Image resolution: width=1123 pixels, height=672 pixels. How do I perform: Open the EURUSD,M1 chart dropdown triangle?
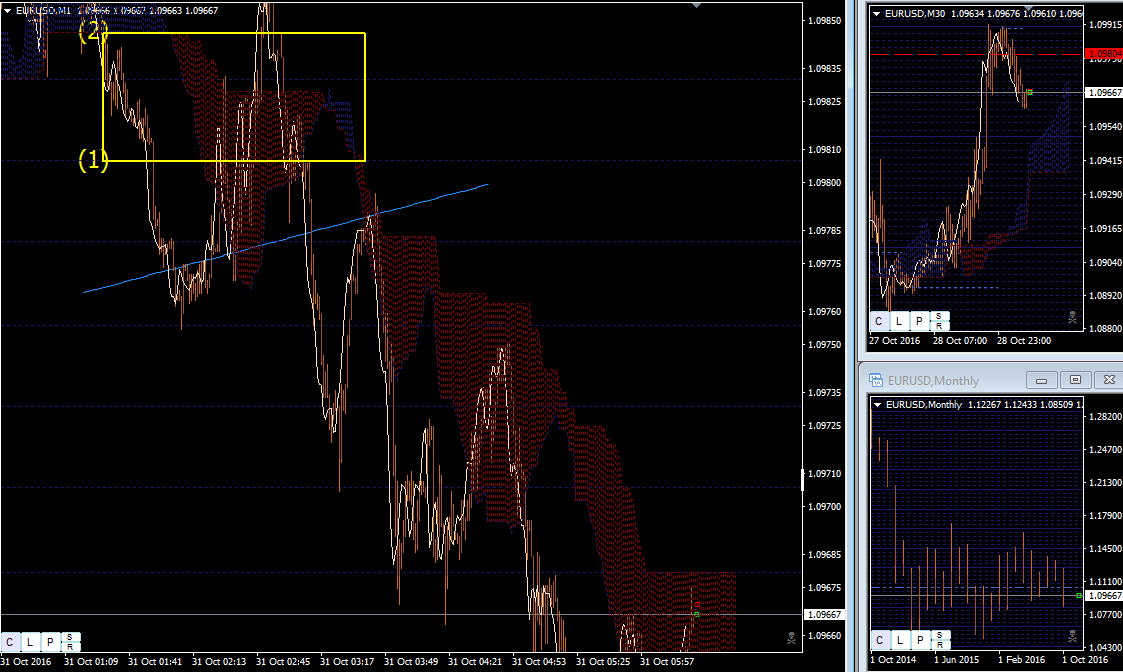(x=7, y=11)
